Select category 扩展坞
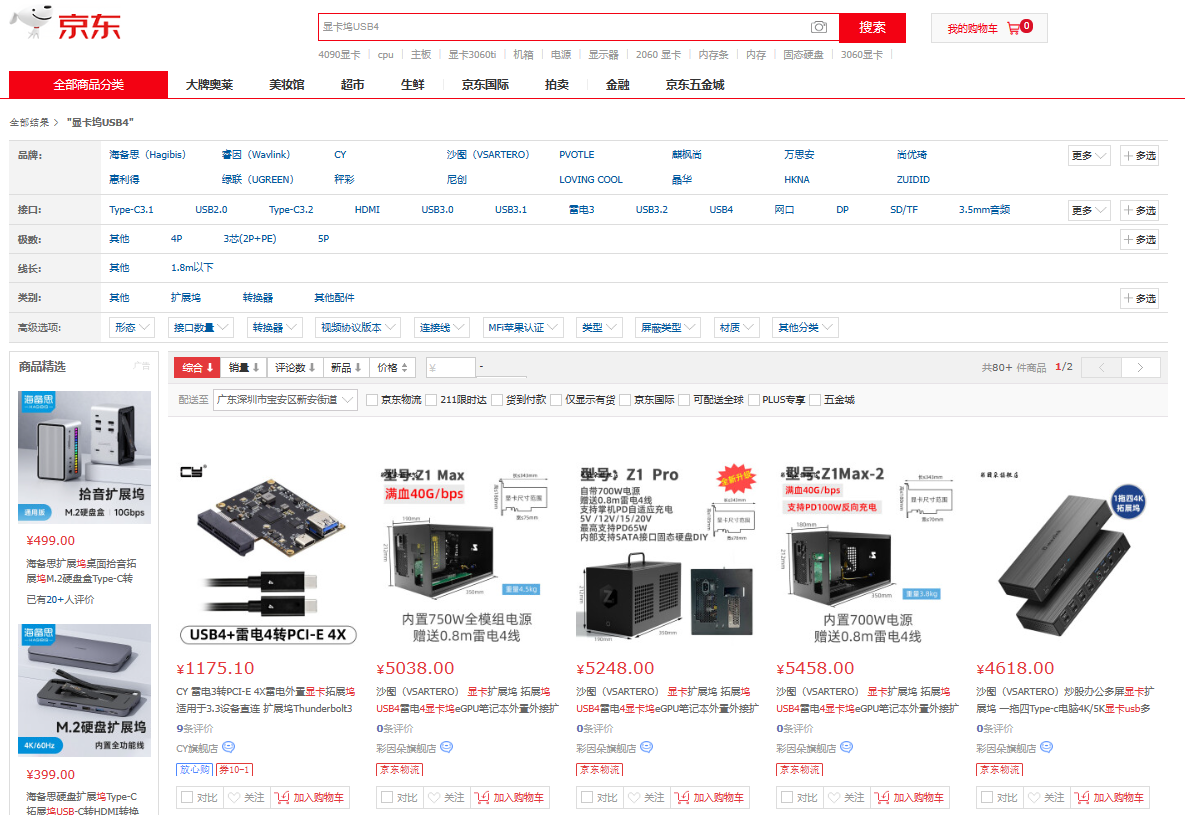The image size is (1185, 815). point(186,298)
